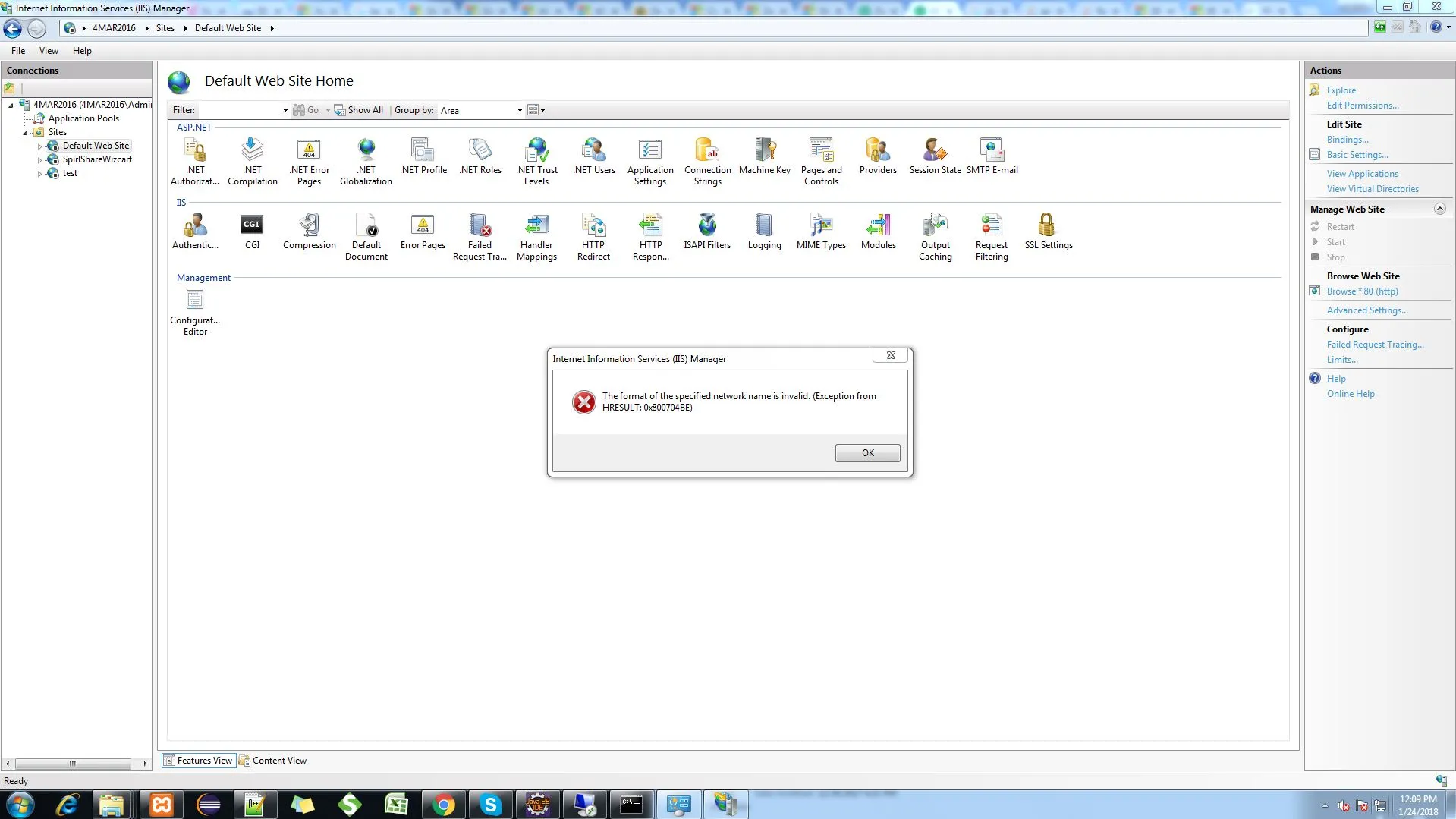Collapse the Manage Web Site section
This screenshot has height=819, width=1456.
(x=1439, y=209)
